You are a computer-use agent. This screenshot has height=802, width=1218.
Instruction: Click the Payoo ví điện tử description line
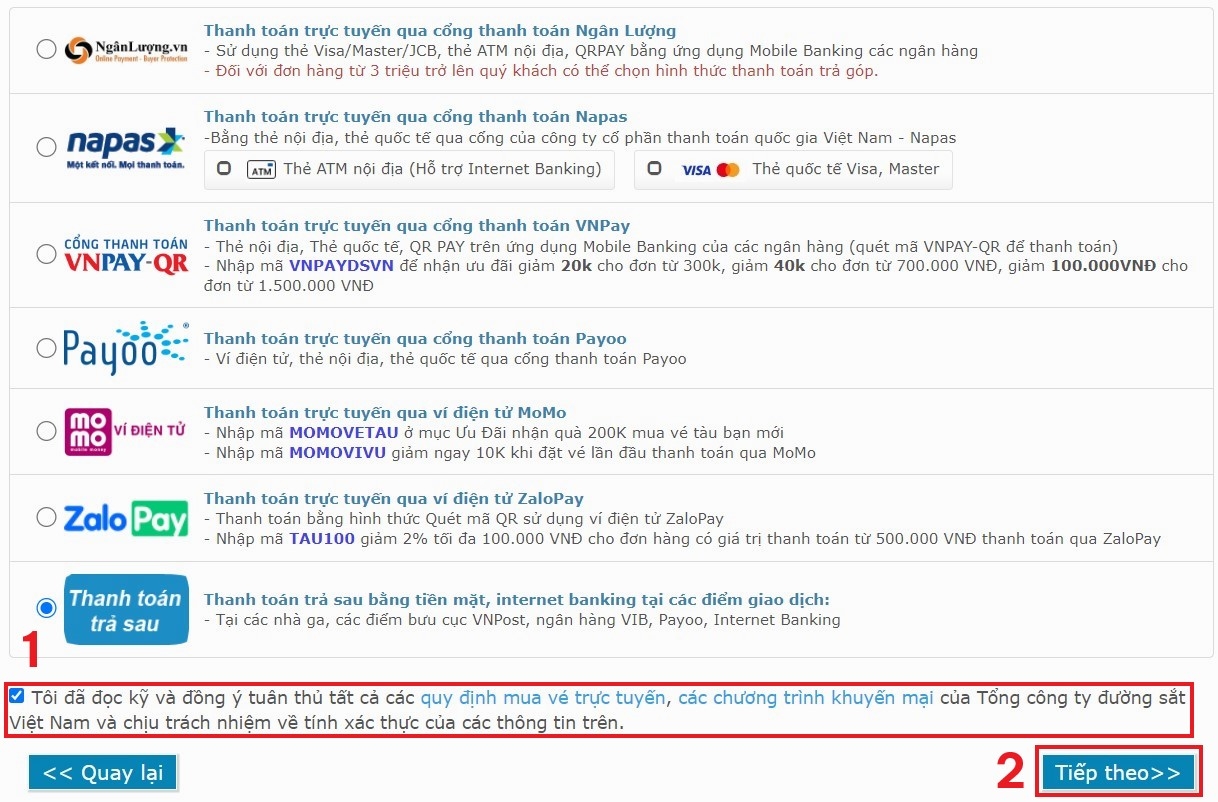445,359
